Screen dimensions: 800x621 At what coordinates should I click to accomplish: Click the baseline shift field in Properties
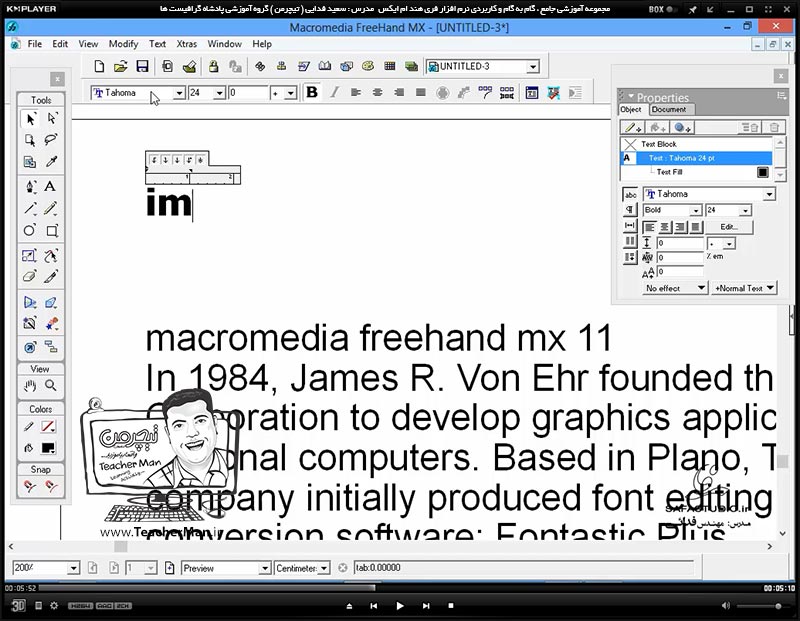coord(681,271)
